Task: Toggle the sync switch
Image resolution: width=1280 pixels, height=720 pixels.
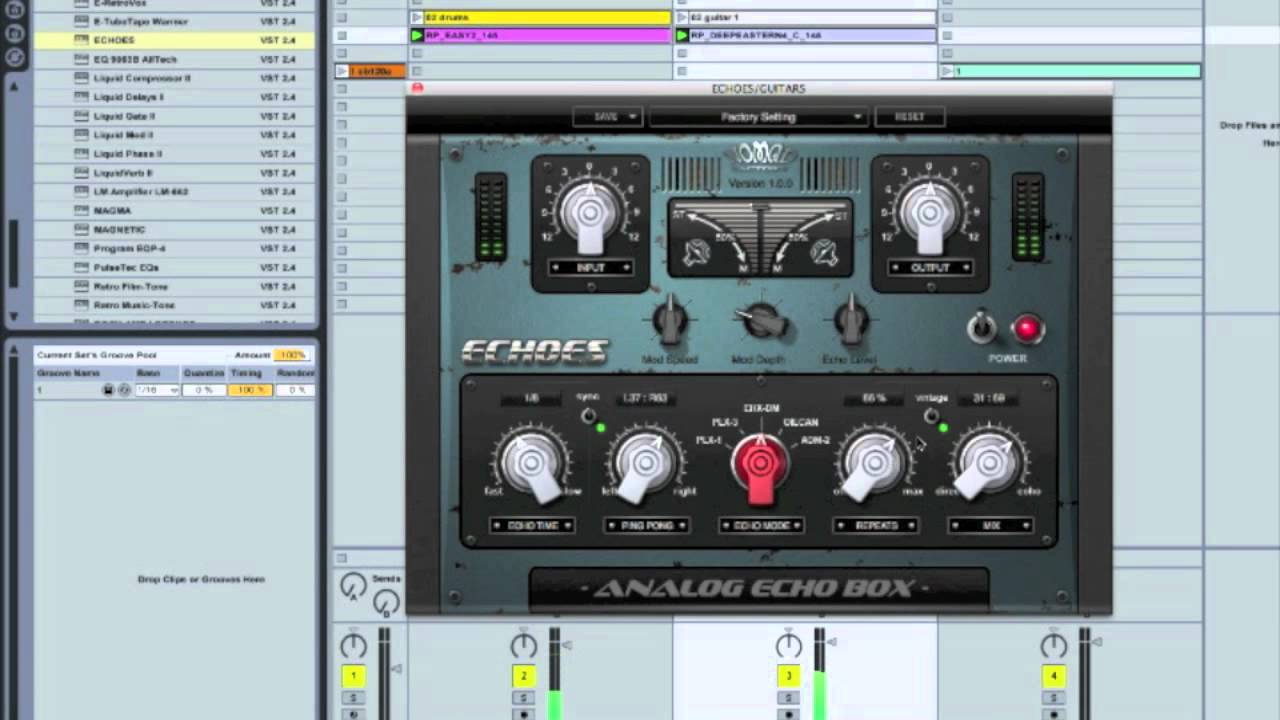Action: 588,416
